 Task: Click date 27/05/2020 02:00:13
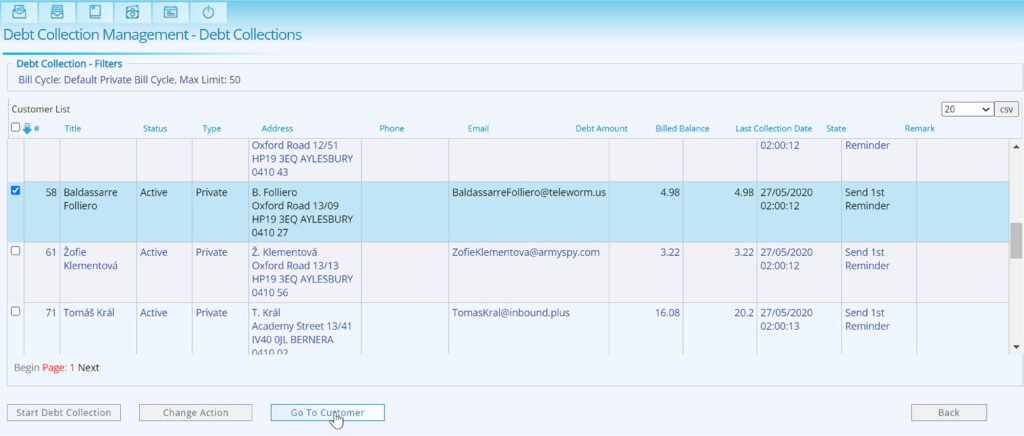[x=786, y=319]
